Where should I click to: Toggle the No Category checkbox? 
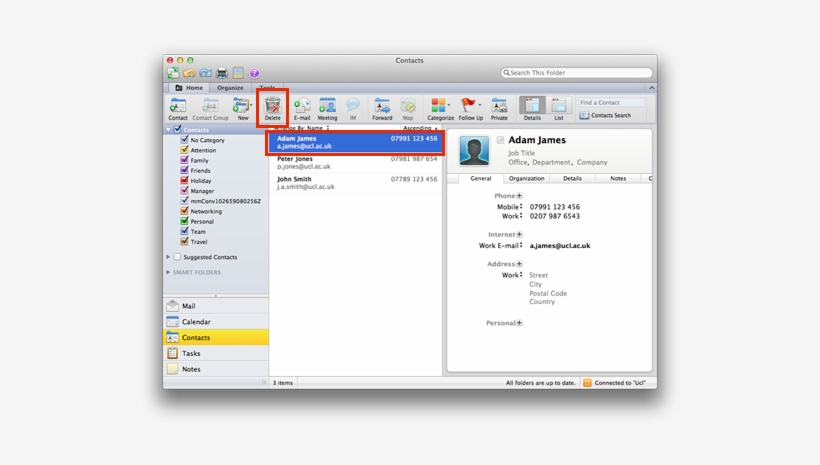pos(184,140)
